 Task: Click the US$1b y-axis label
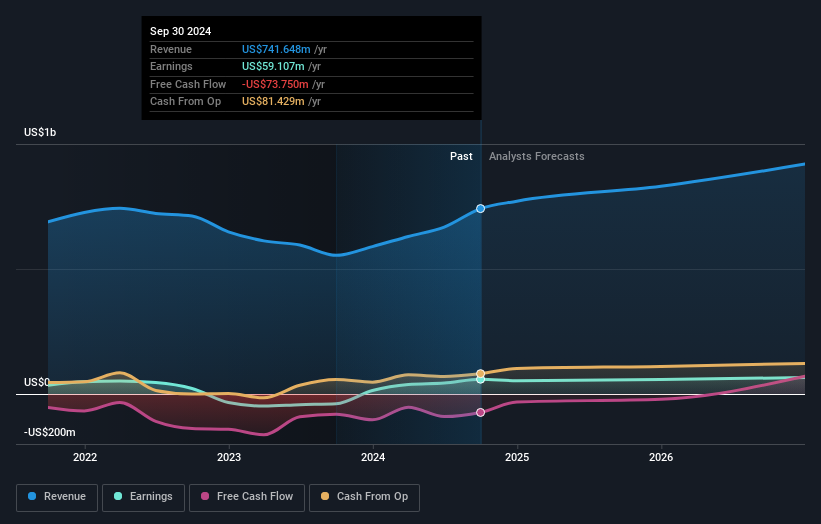(x=40, y=132)
